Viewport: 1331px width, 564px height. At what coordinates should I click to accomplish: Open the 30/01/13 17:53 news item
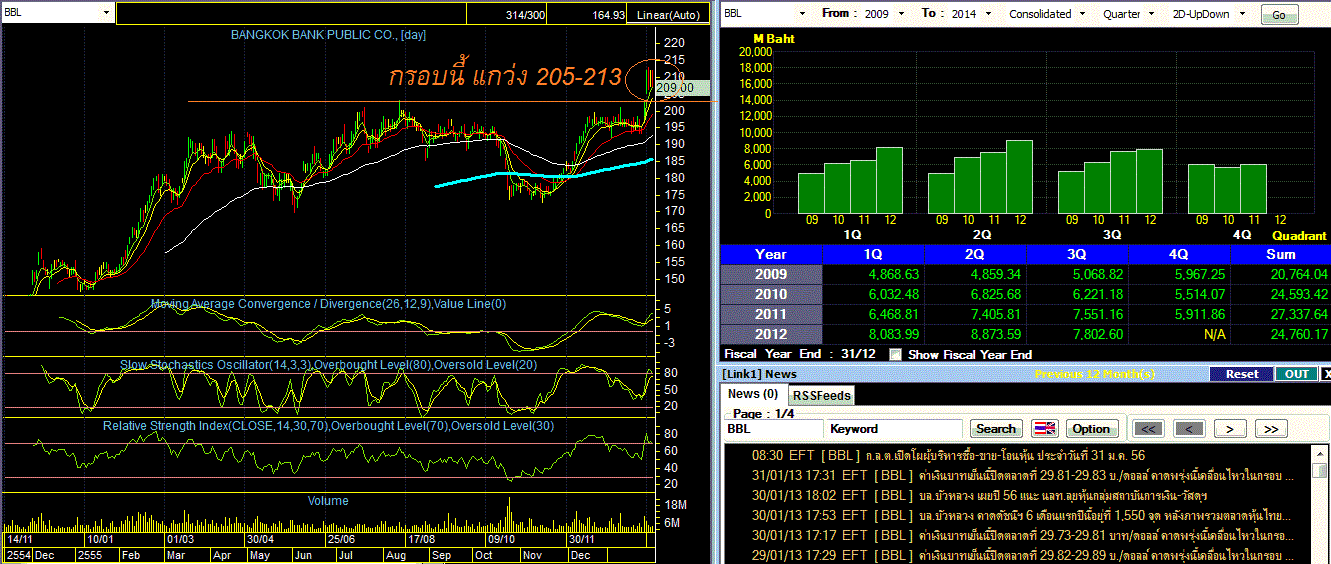tap(1018, 516)
